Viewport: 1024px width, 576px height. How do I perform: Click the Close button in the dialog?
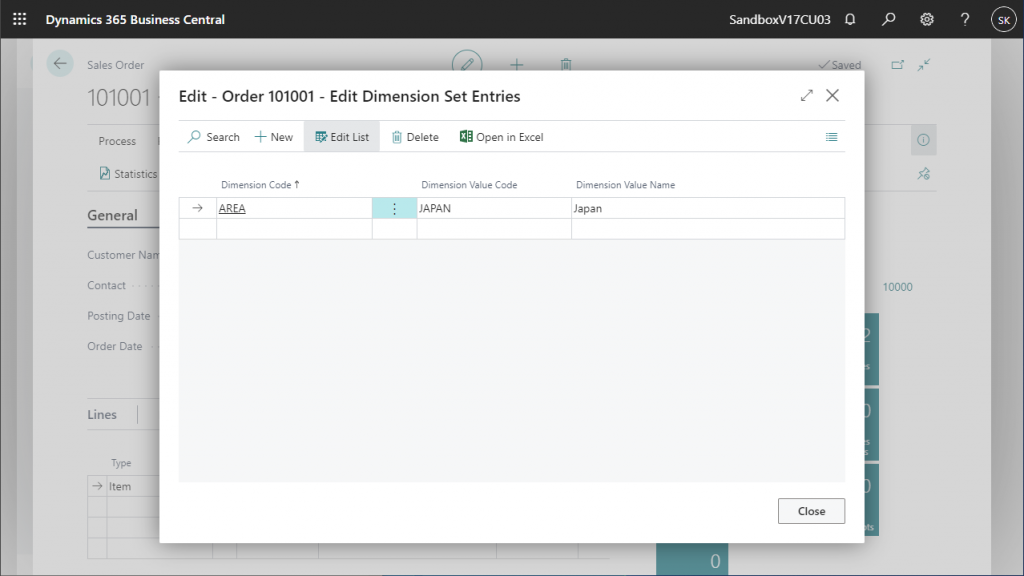click(811, 511)
